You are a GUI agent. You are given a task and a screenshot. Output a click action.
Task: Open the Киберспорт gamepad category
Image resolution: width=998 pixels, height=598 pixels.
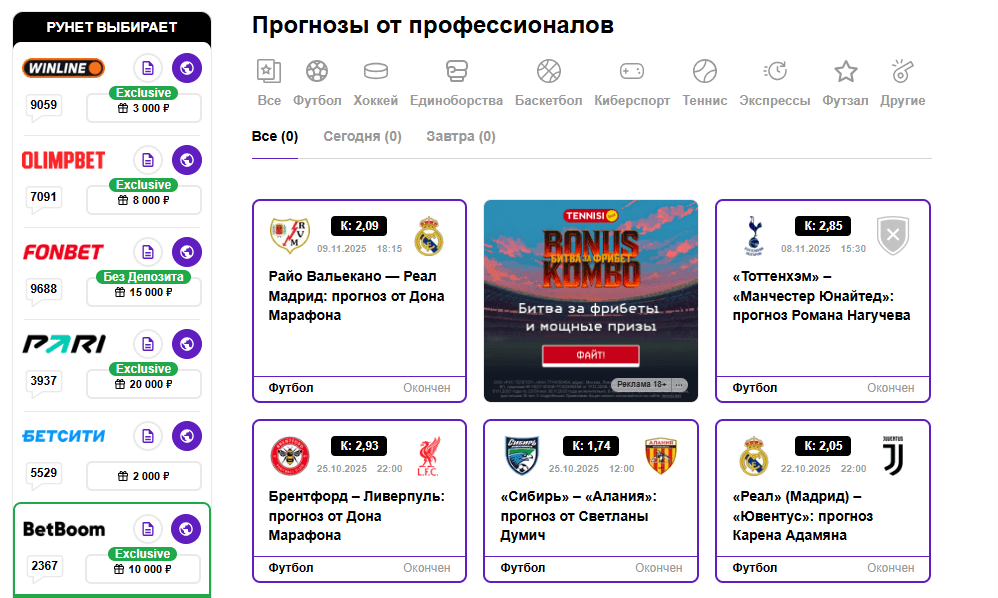[x=632, y=71]
